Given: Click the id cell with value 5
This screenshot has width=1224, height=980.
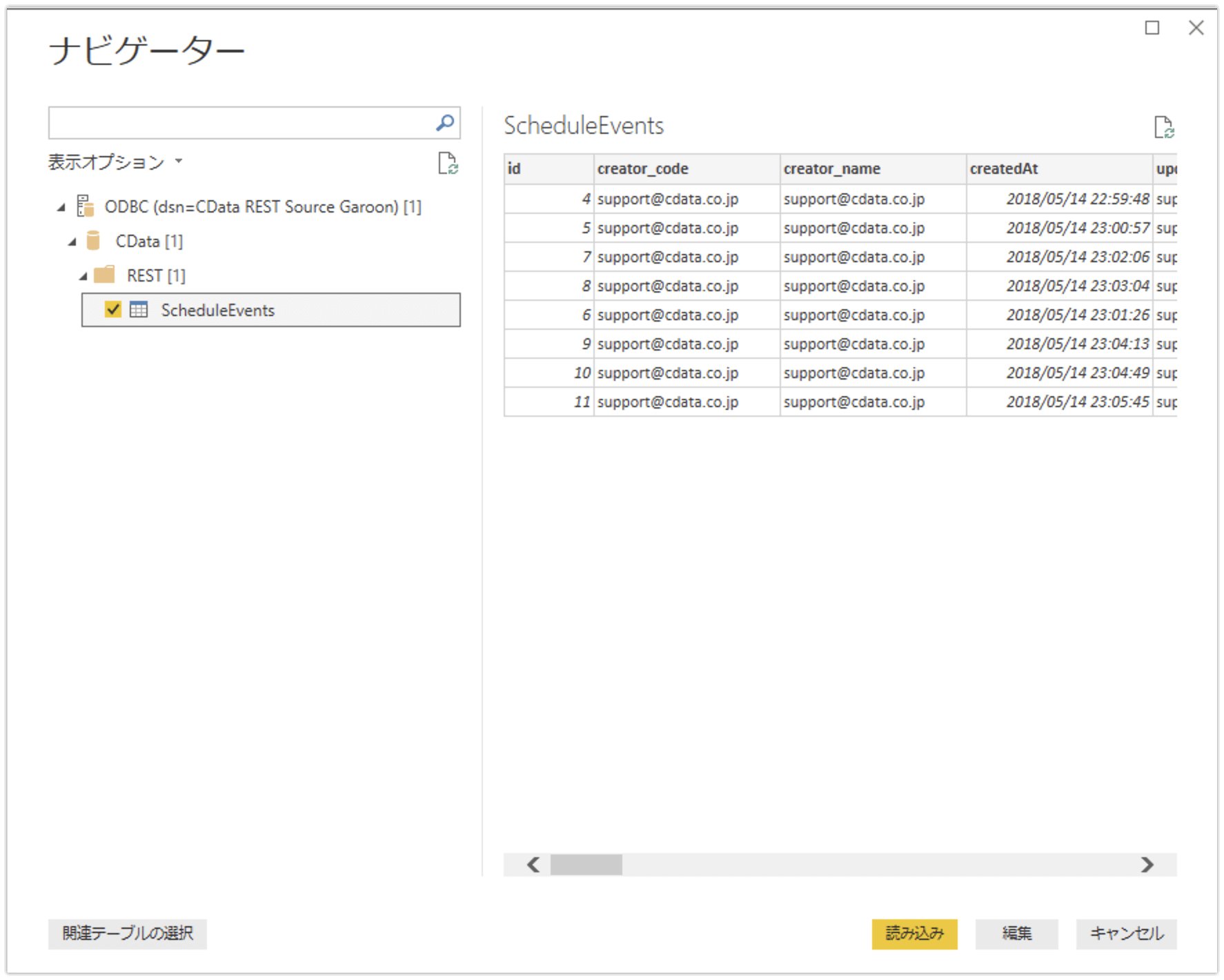Looking at the screenshot, I should click(549, 228).
